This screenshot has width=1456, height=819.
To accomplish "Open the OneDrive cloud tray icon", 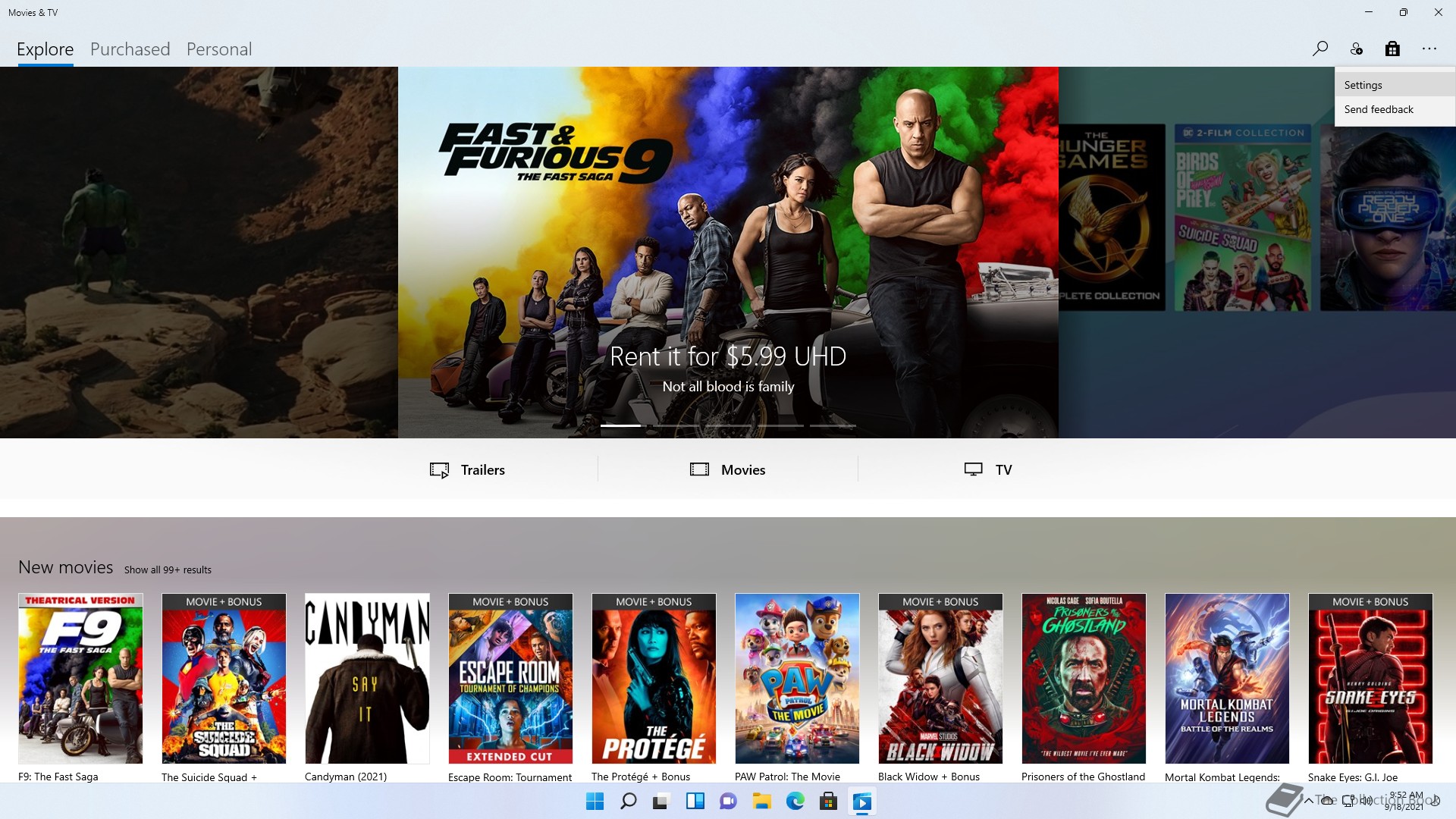I will pos(1327,801).
